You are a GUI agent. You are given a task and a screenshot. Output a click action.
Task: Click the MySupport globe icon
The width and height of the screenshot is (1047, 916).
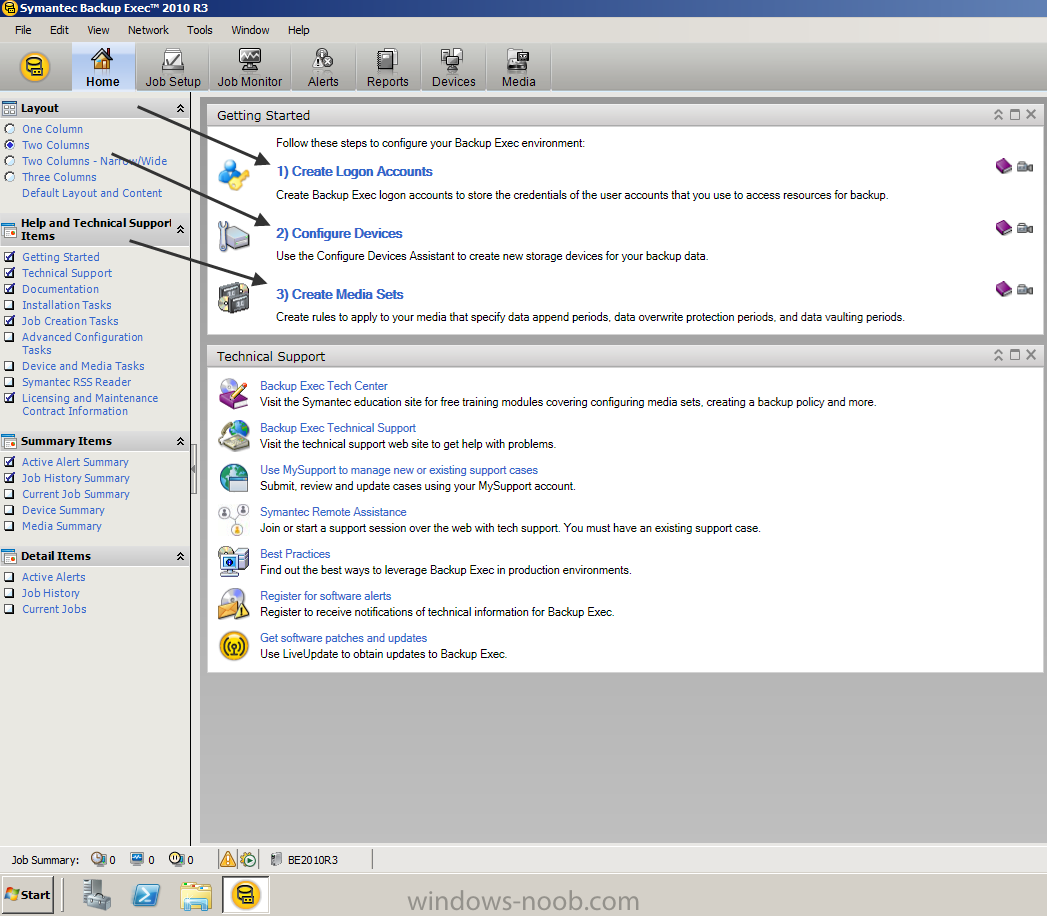234,477
